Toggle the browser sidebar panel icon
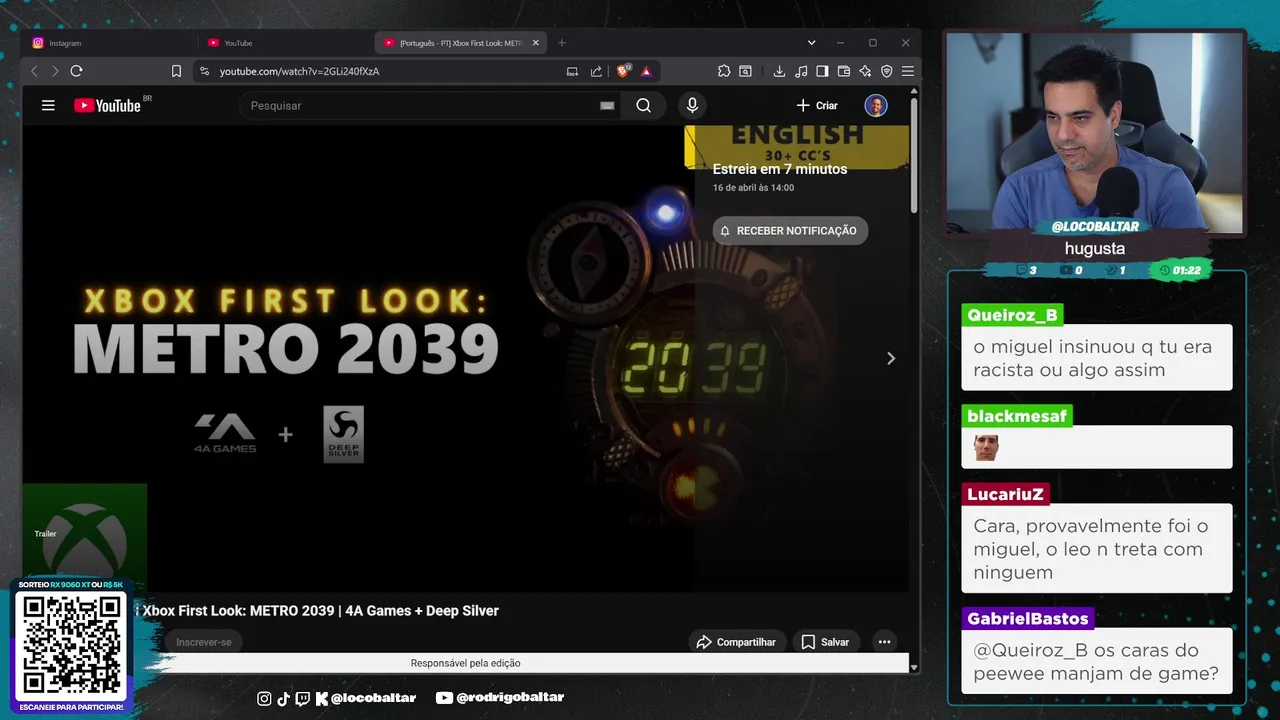This screenshot has height=720, width=1280. [x=822, y=71]
